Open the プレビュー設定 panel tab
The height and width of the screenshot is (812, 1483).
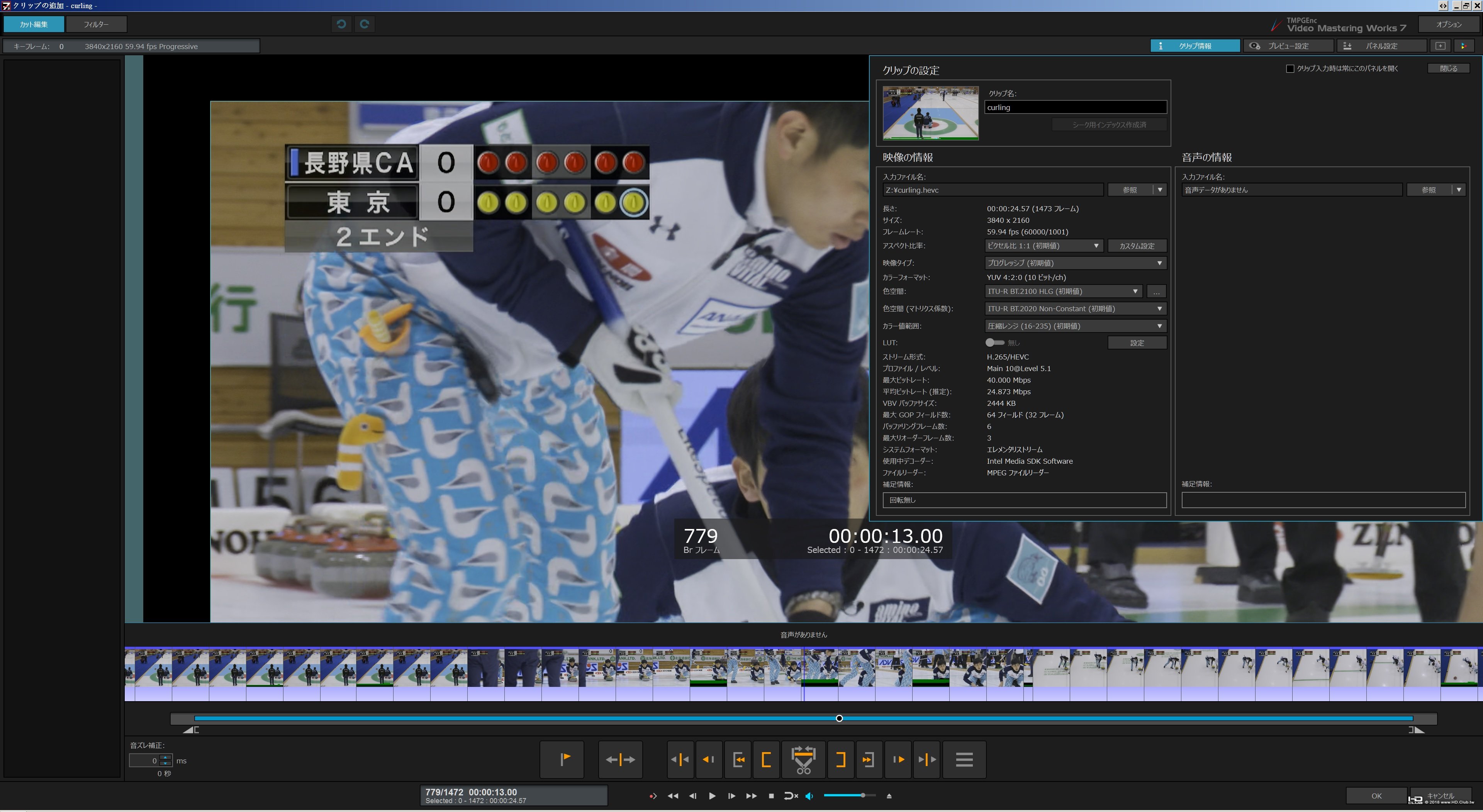[1288, 46]
